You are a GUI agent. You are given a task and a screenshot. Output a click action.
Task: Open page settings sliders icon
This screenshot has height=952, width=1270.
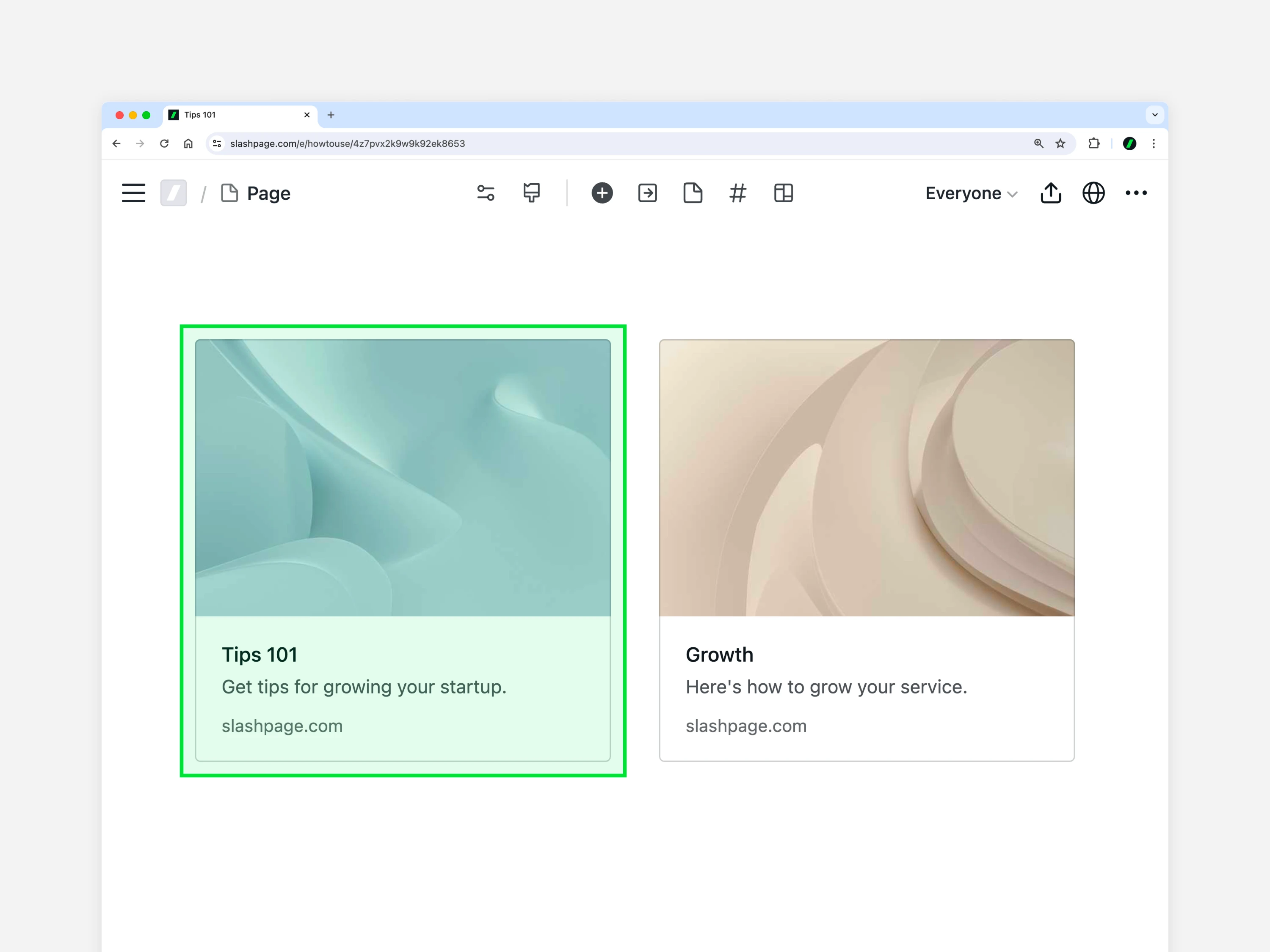(x=486, y=193)
